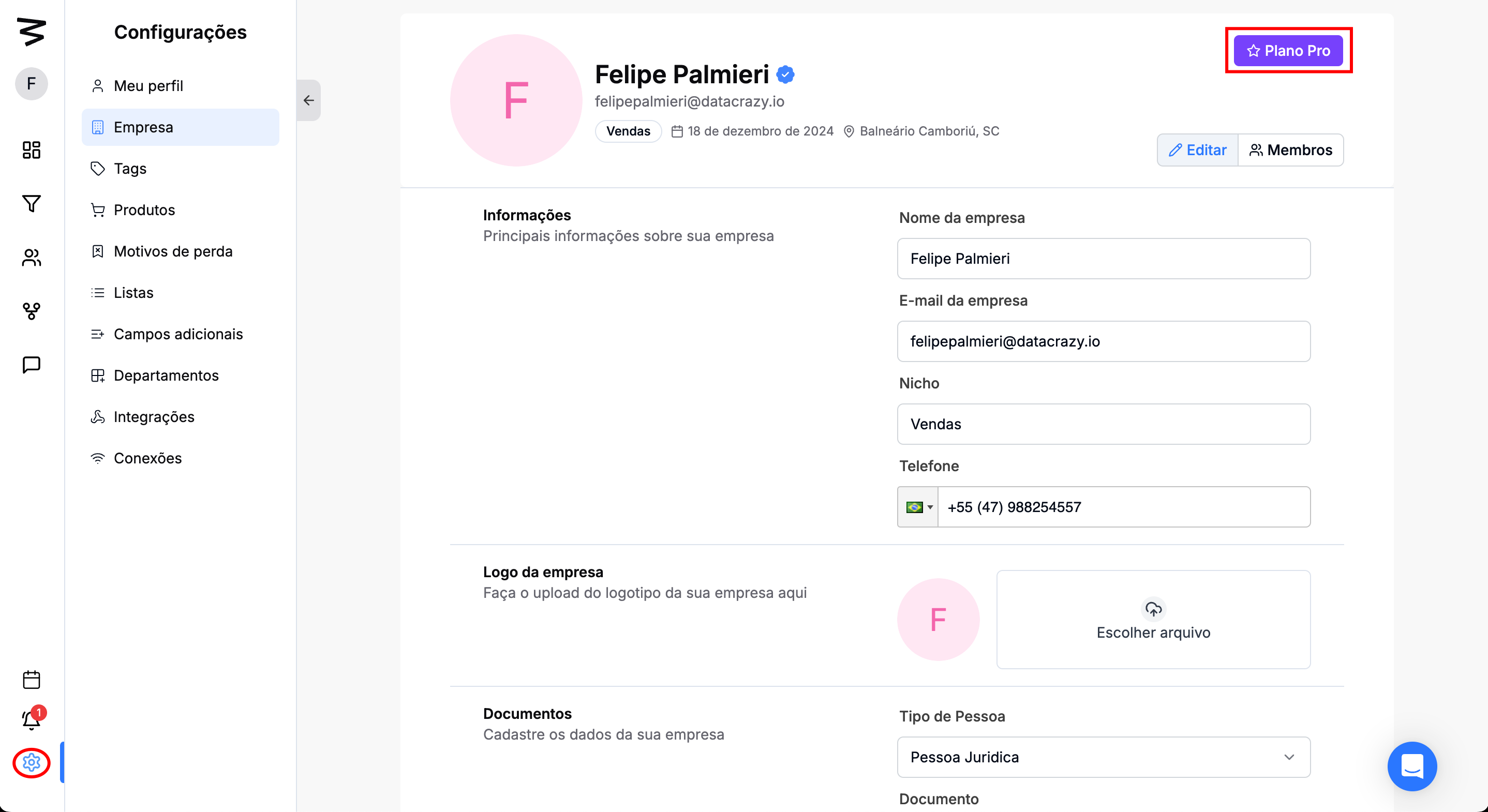Open the dashboard grid icon in left rail
The image size is (1488, 812).
coord(31,150)
